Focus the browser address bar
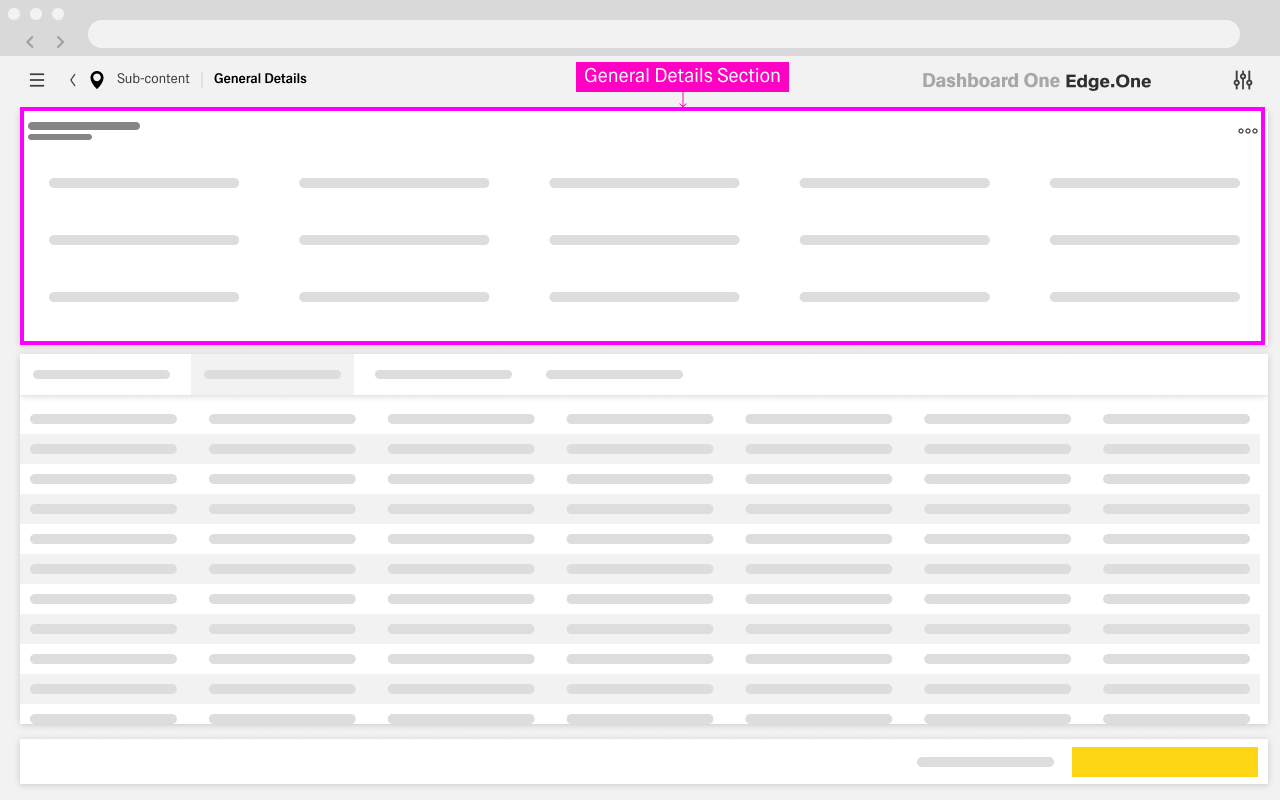Viewport: 1280px width, 800px height. (x=664, y=34)
